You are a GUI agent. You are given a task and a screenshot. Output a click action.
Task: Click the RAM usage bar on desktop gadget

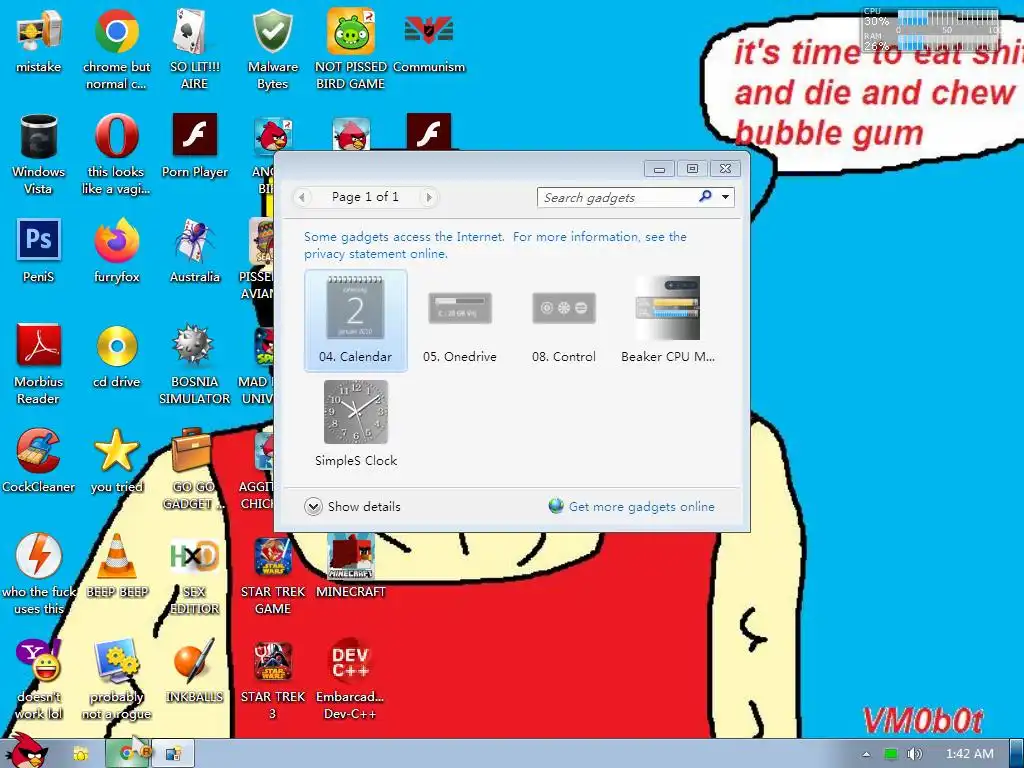(x=949, y=43)
